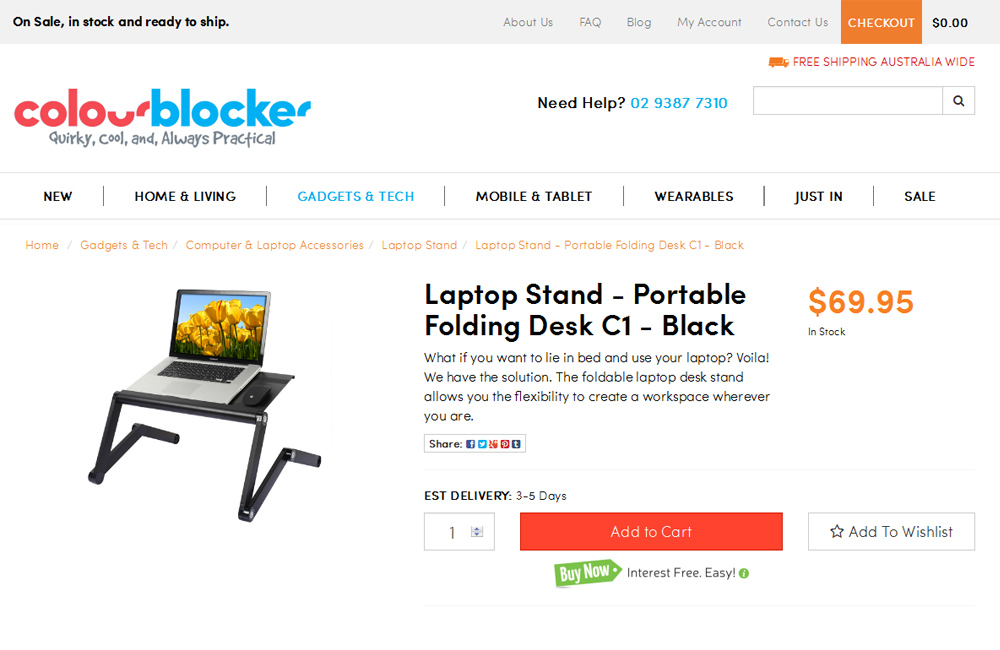1000x650 pixels.
Task: Open the Gadgets & Tech menu
Action: coord(356,196)
